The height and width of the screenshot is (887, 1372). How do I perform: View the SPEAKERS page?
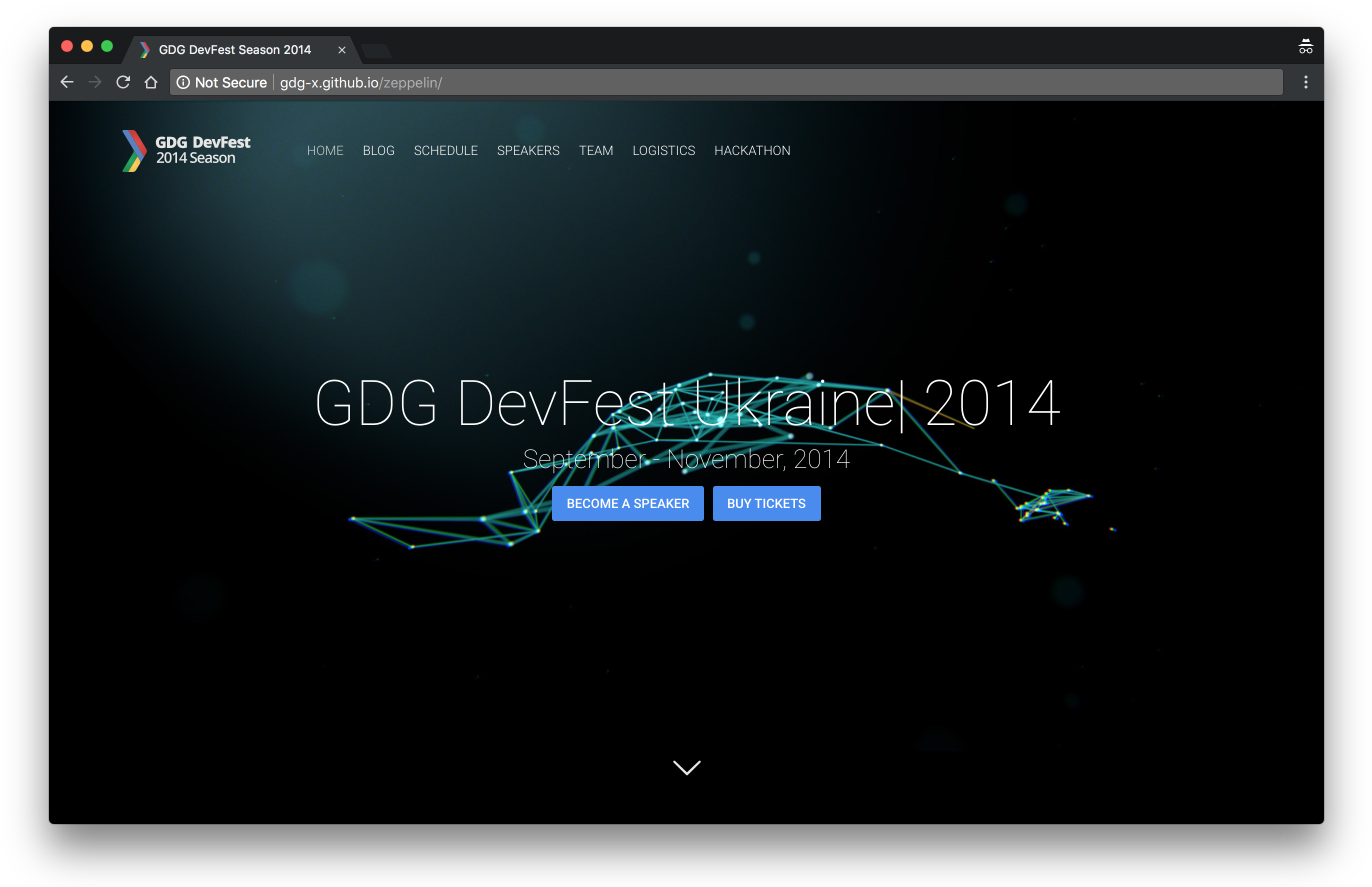point(528,150)
